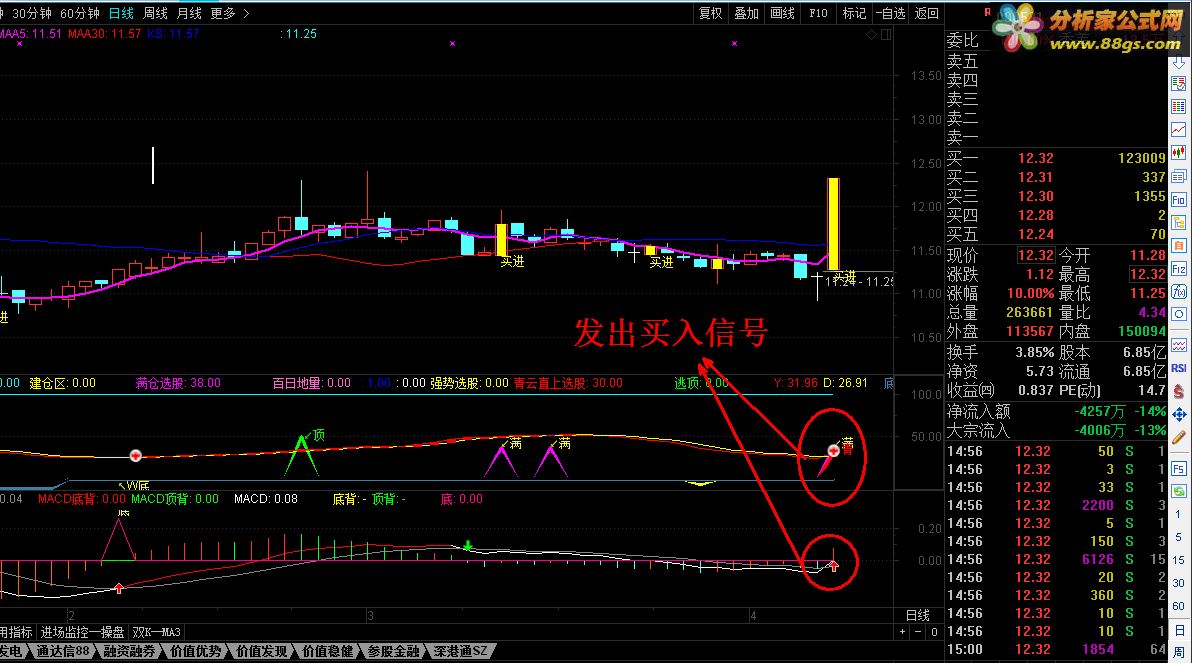This screenshot has width=1192, height=663.
Task: Click the quote table grid sidebar icon
Action: click(x=1178, y=106)
